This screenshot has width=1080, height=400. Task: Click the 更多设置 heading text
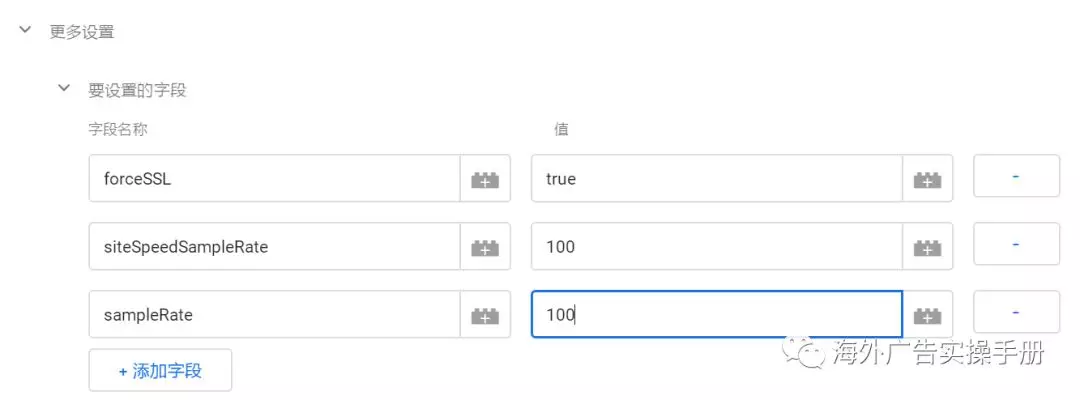[x=82, y=32]
